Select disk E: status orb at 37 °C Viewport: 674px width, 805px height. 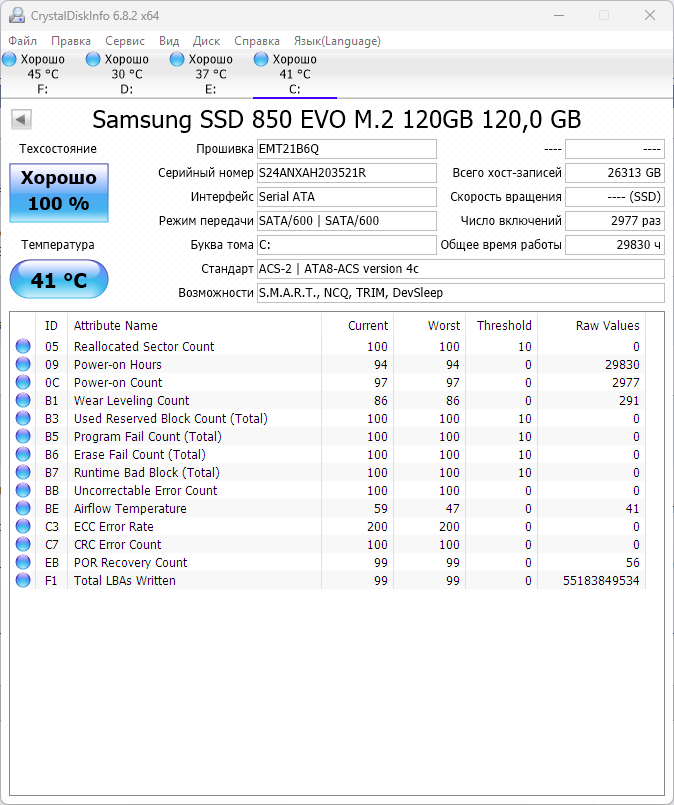coord(177,59)
